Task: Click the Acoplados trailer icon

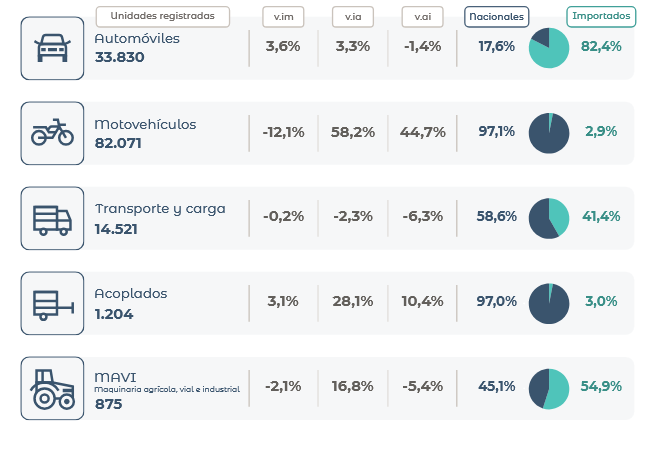Action: pos(52,303)
